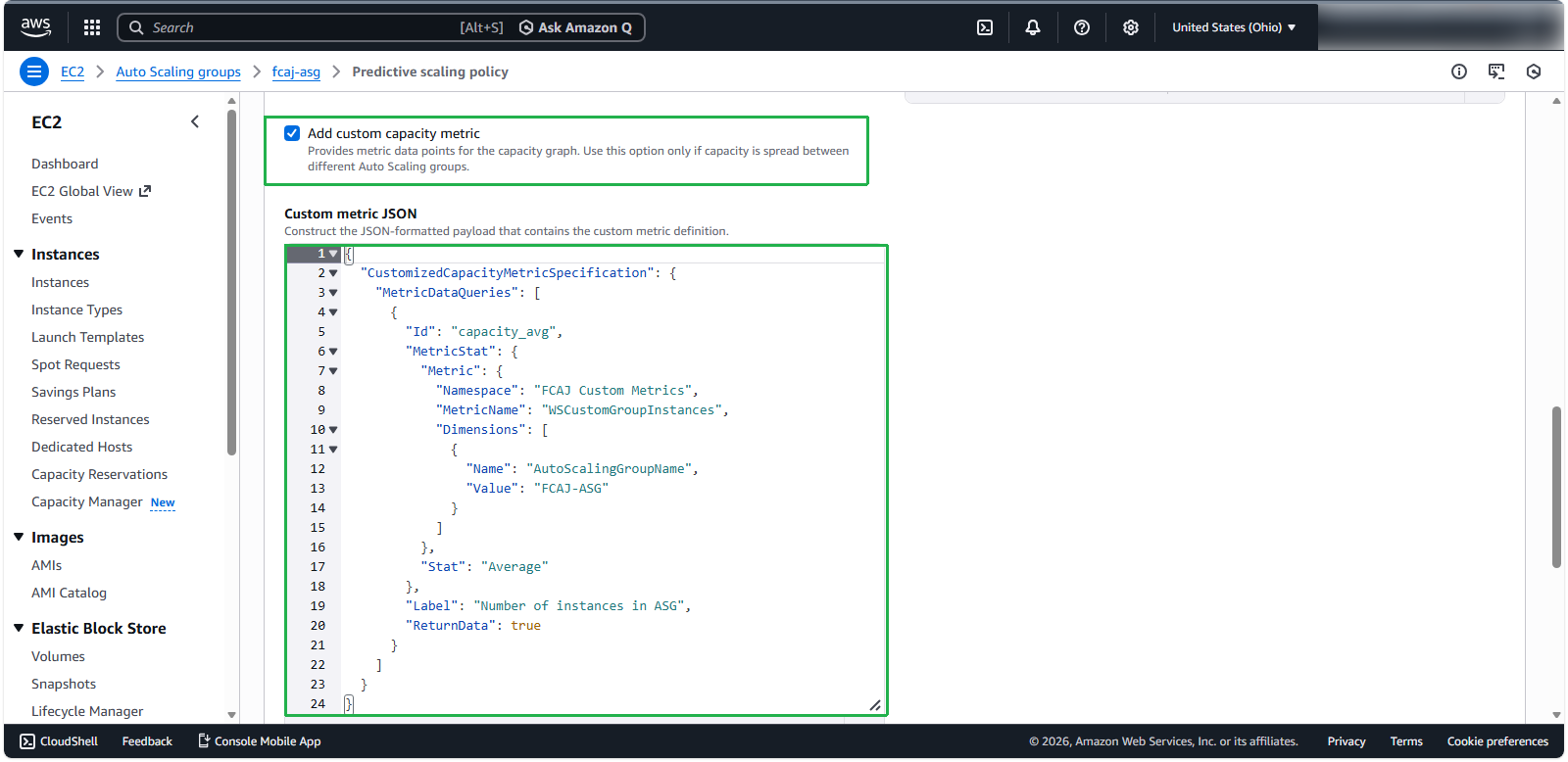Image resolution: width=1568 pixels, height=762 pixels.
Task: Click the CloudShell icon in the footer
Action: (x=27, y=741)
